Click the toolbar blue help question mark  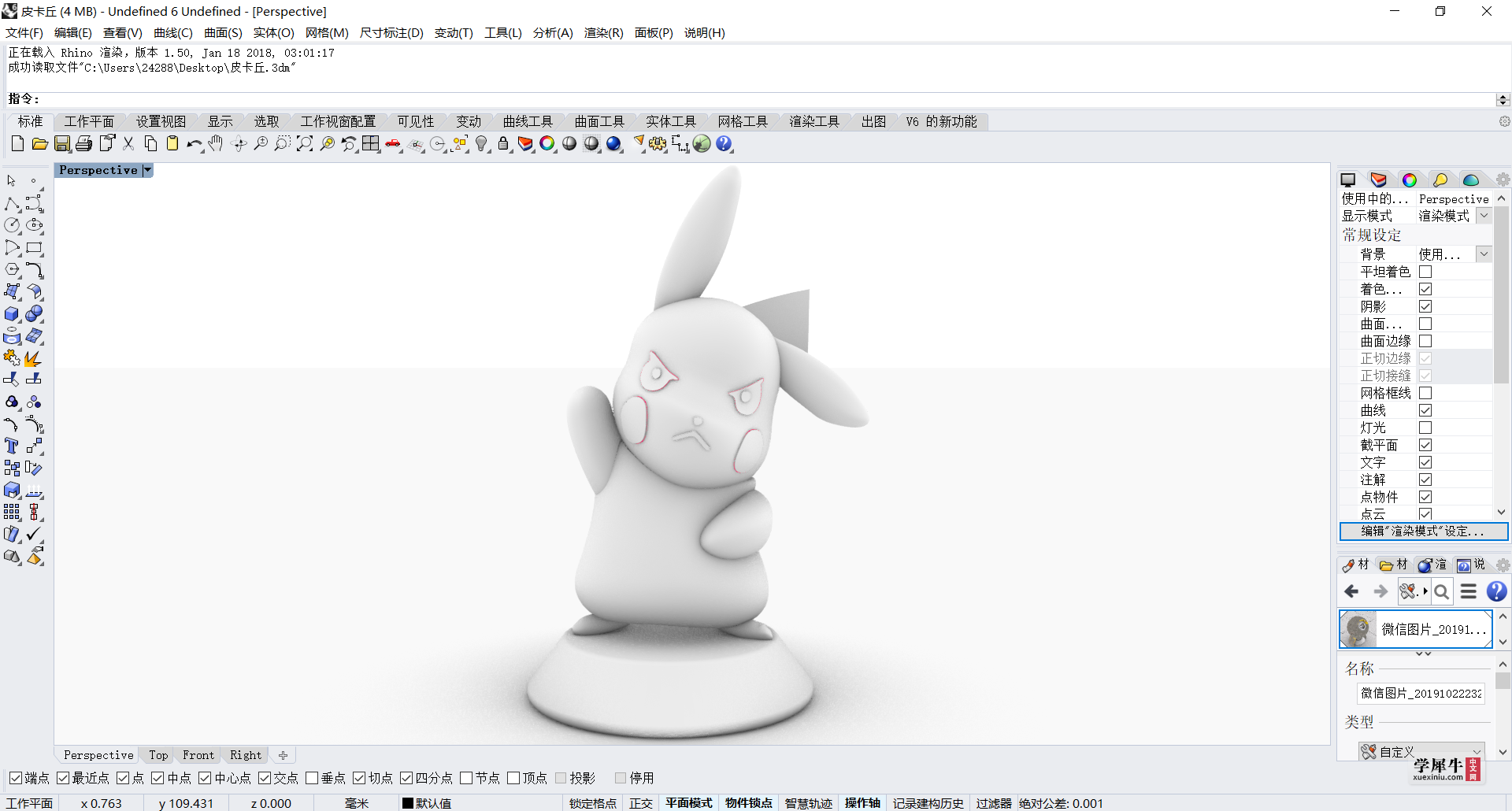(724, 143)
